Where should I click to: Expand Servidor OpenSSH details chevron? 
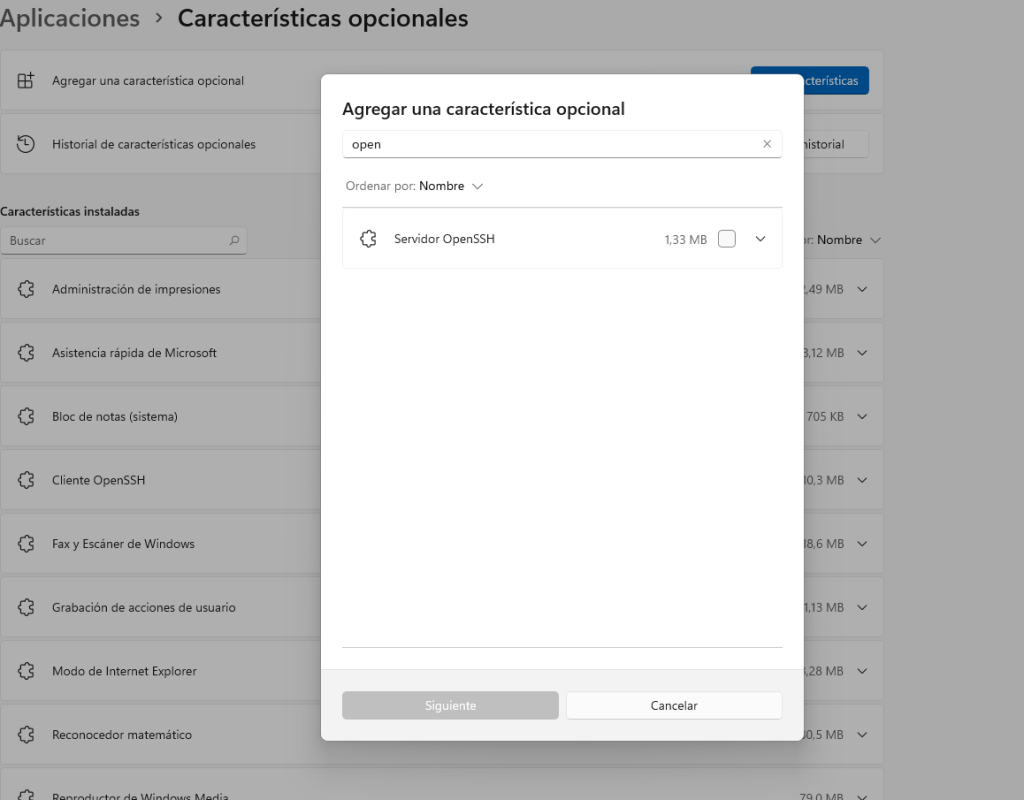click(761, 239)
